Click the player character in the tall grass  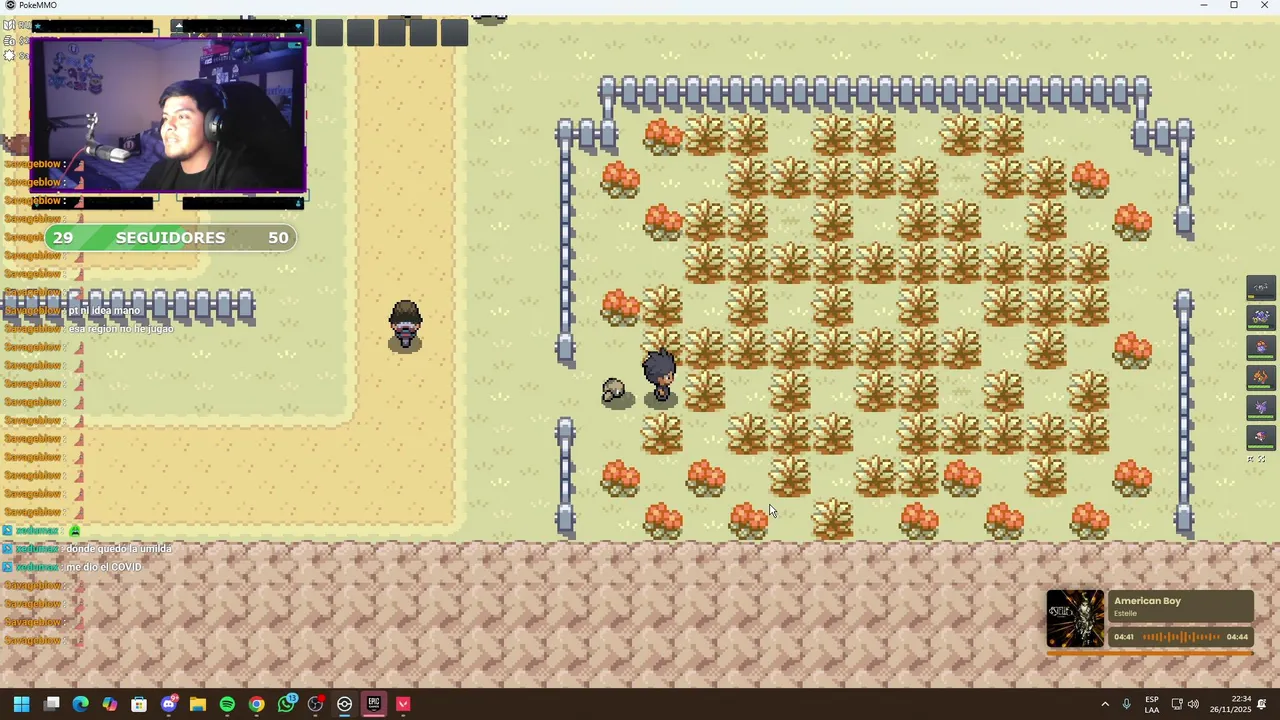tap(659, 376)
